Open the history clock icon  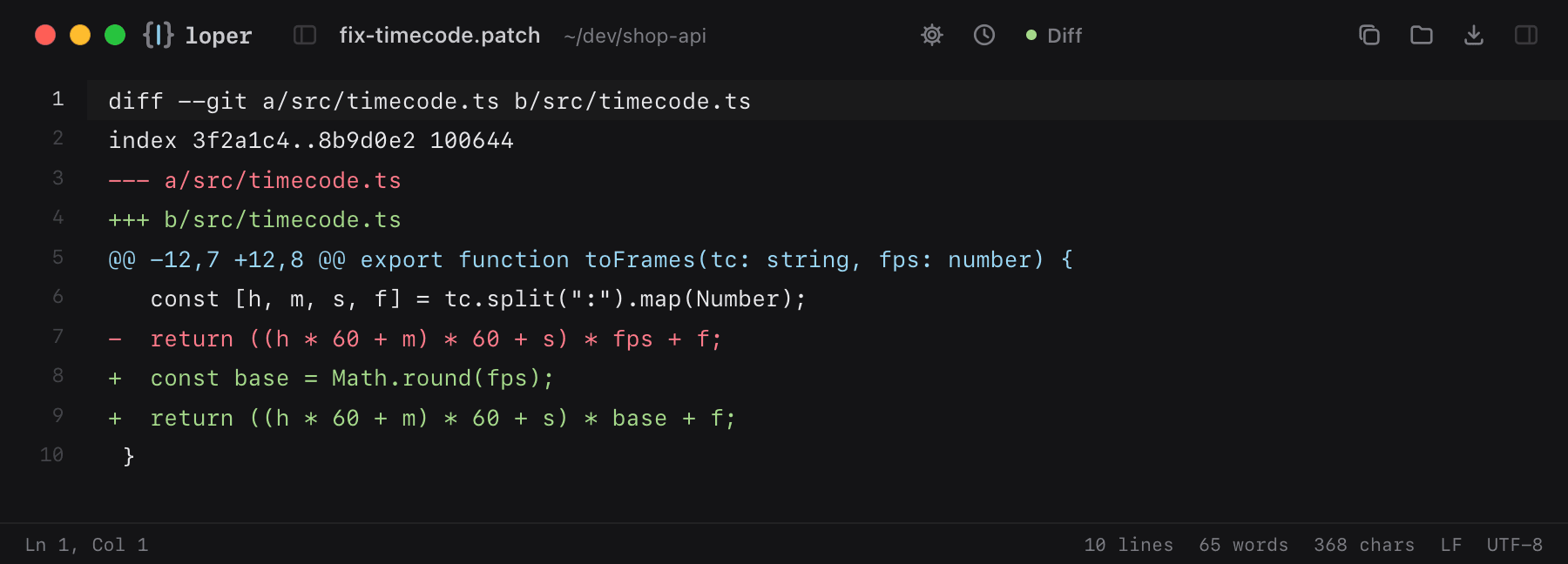pos(984,35)
